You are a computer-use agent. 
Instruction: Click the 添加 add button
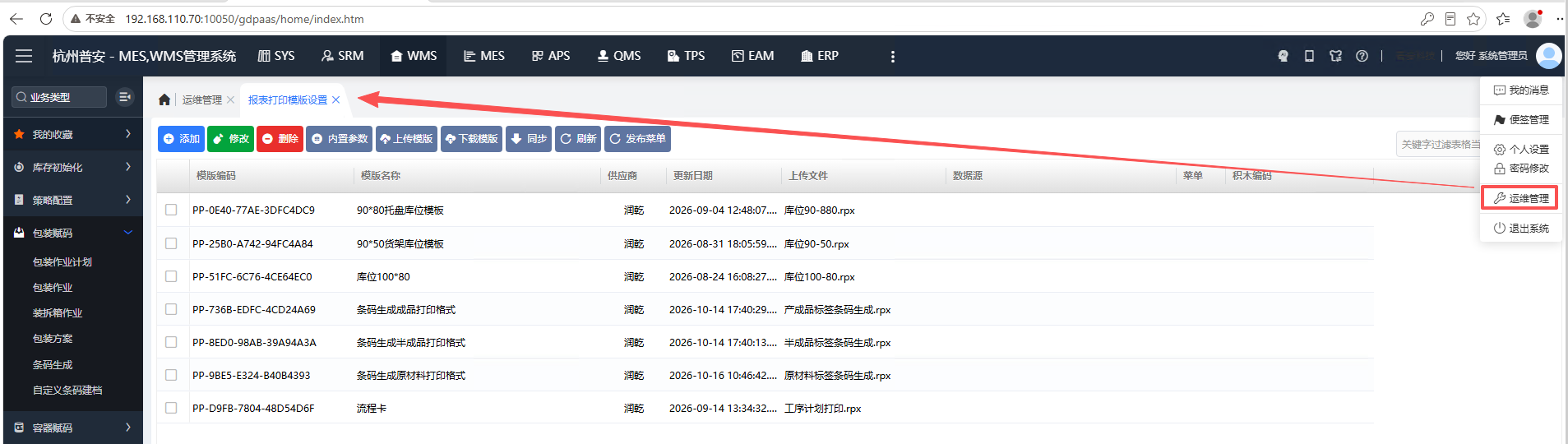pyautogui.click(x=181, y=139)
